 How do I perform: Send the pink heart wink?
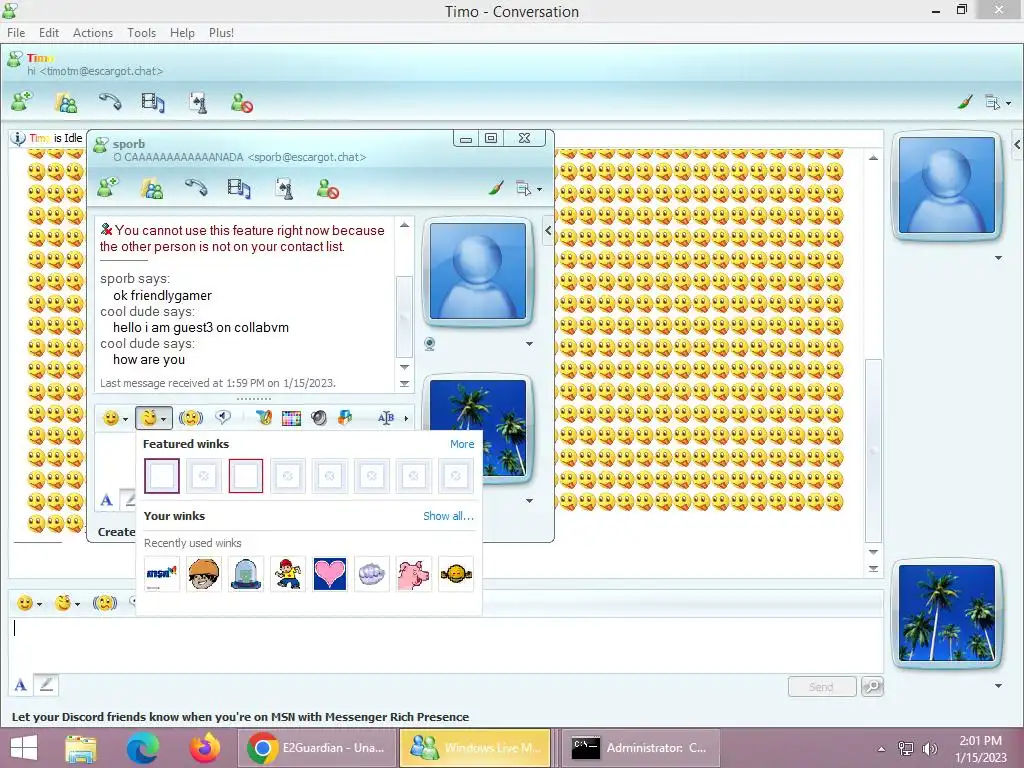pos(330,574)
